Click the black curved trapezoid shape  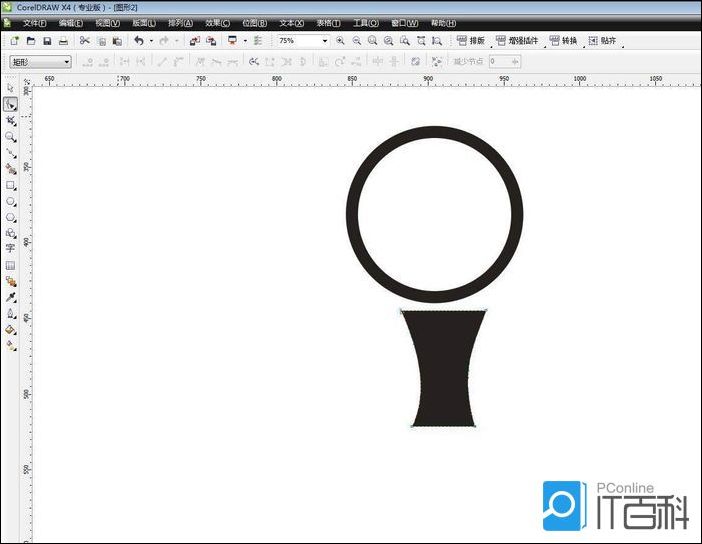443,368
